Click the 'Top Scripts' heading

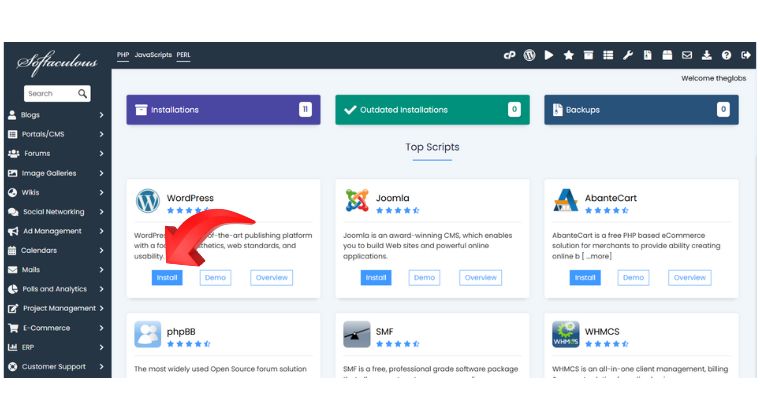[432, 147]
